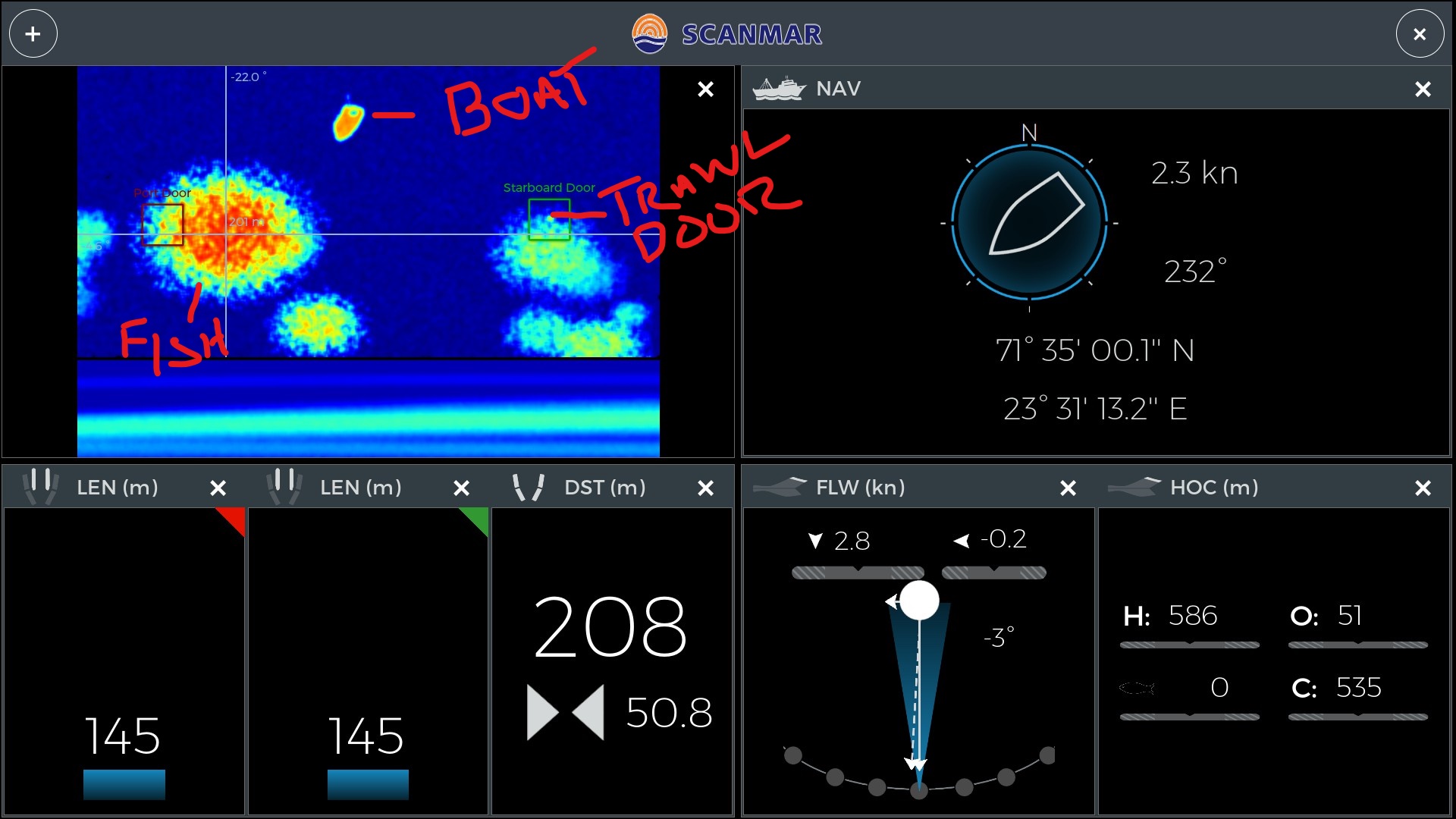This screenshot has height=819, width=1456.
Task: Click the HOC (m) panel title
Action: pos(1213,488)
